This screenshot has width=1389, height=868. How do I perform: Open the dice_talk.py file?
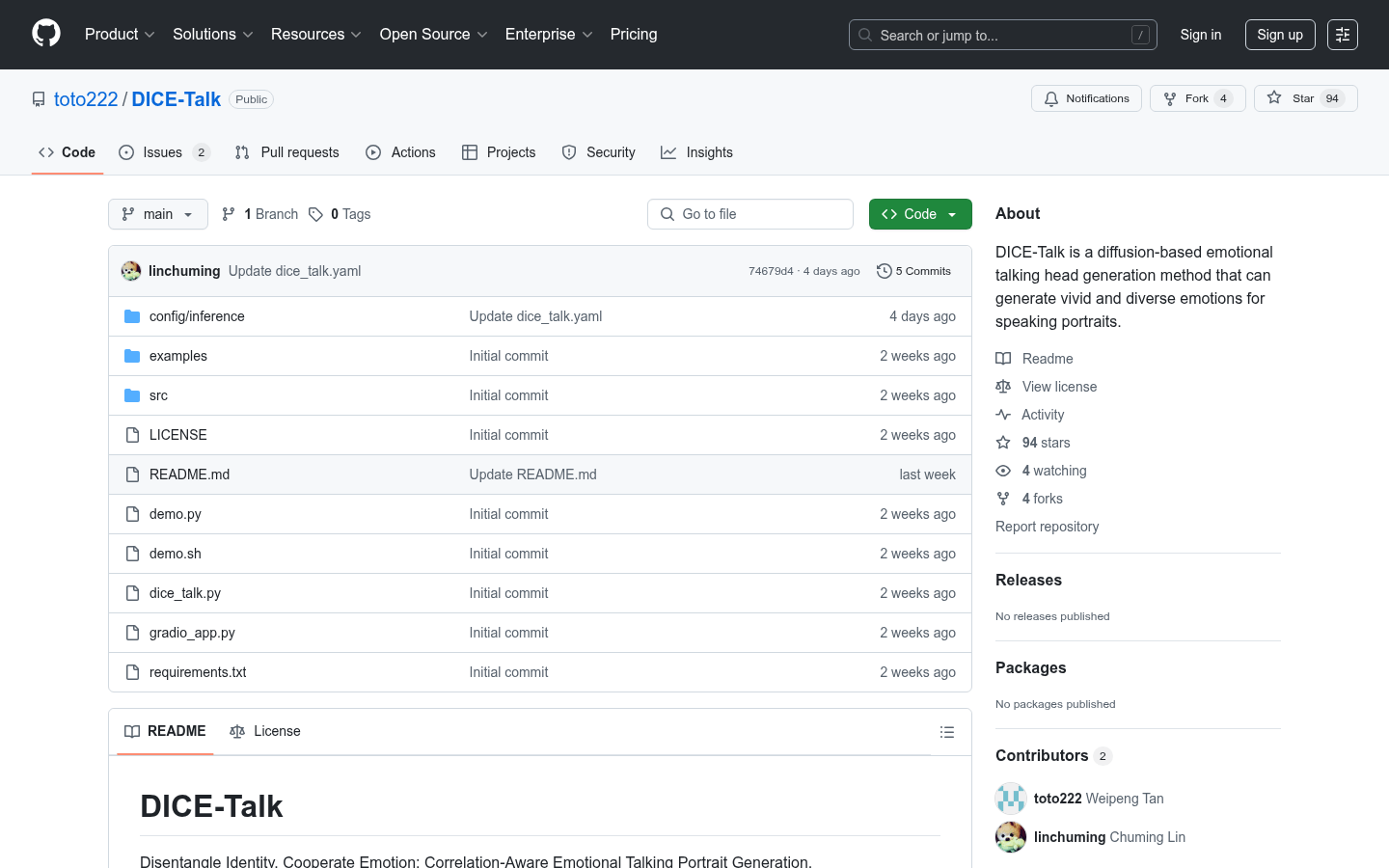(x=185, y=593)
